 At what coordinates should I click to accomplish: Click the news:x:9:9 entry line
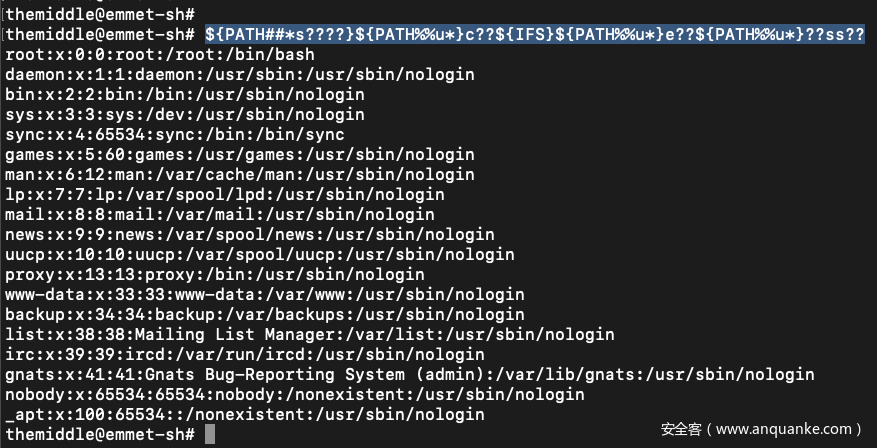click(249, 234)
